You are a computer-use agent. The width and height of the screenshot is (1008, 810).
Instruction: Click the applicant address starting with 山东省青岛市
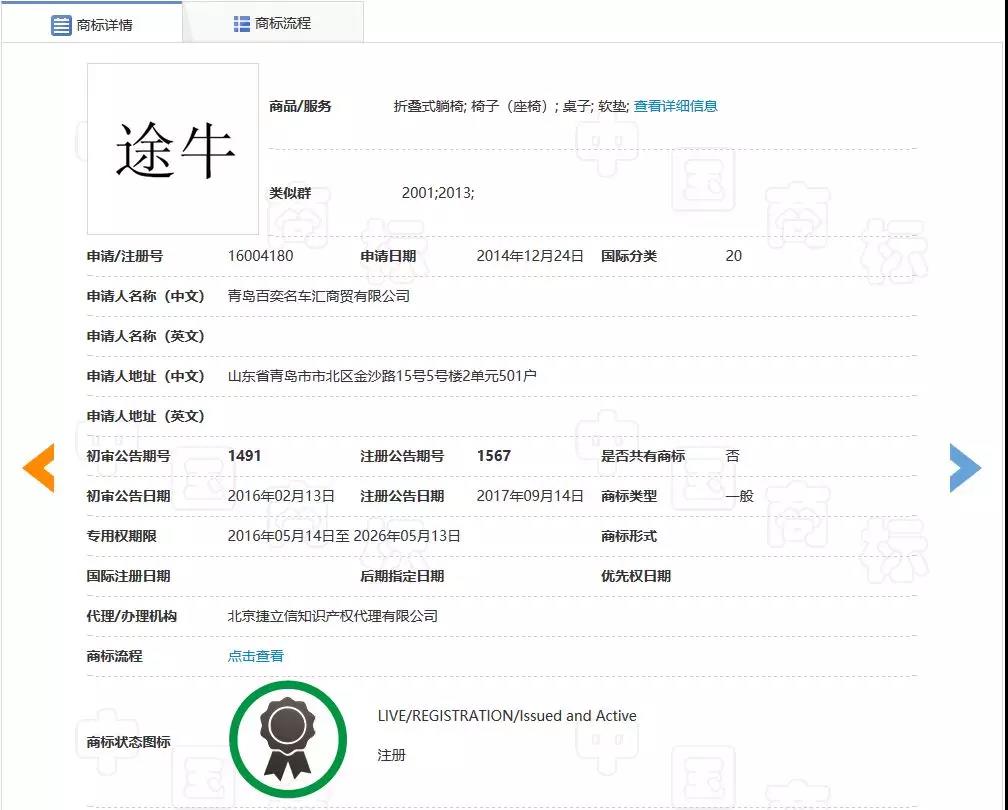[x=382, y=376]
